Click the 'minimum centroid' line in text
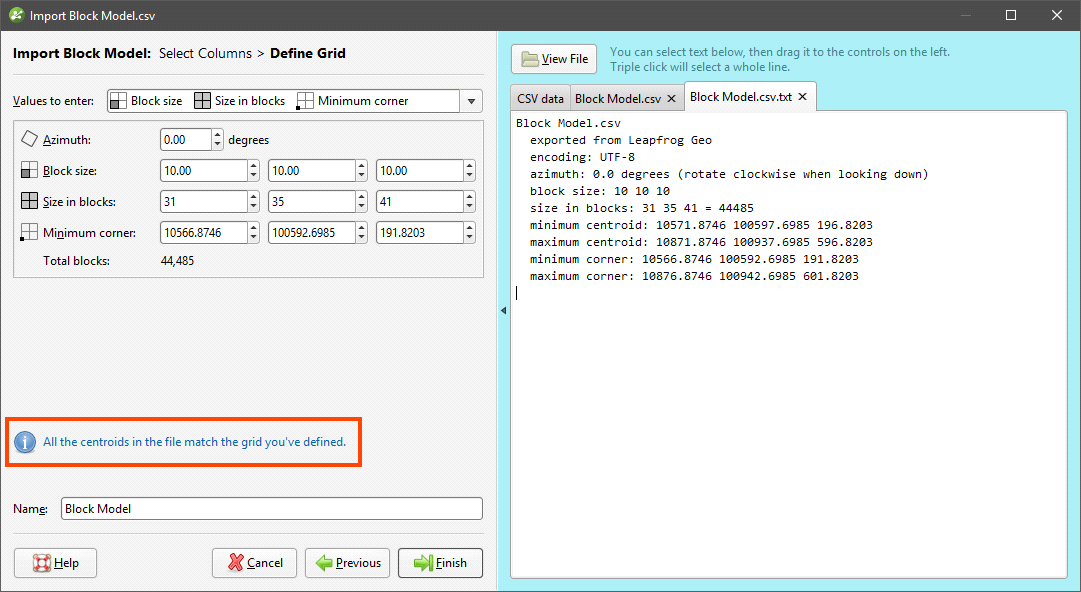 [x=701, y=225]
